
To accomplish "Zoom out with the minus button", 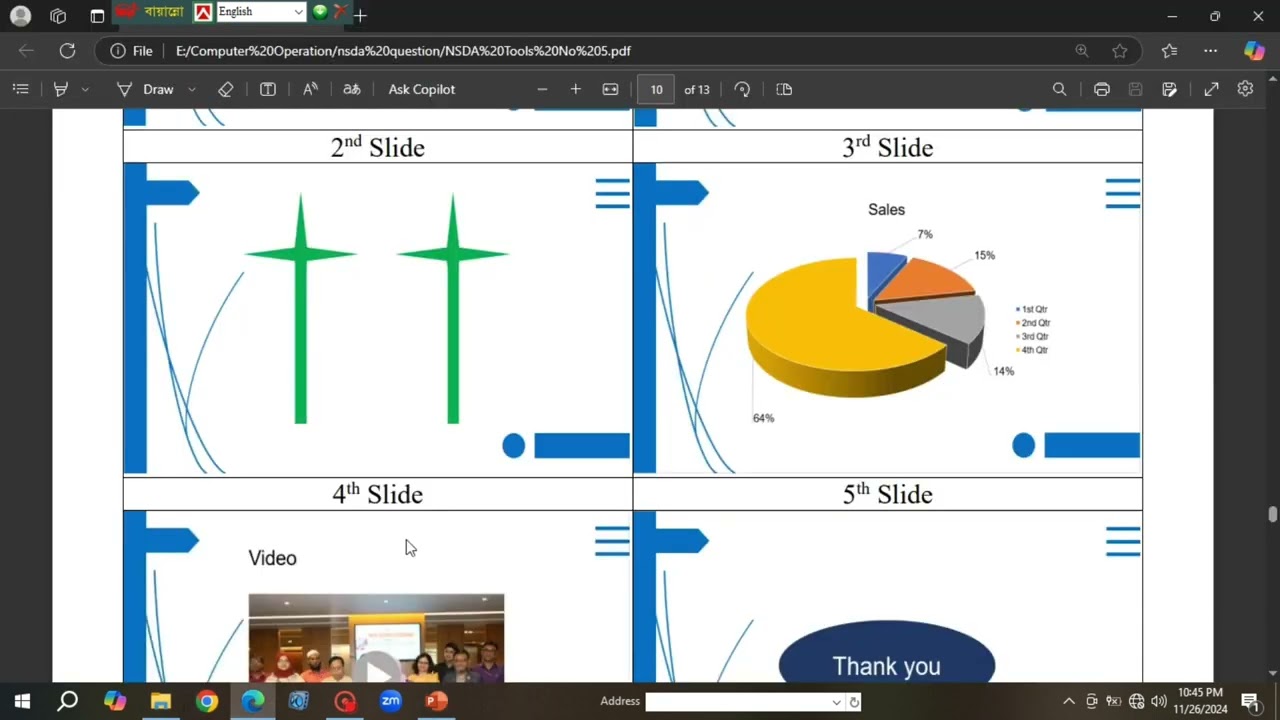I will pyautogui.click(x=542, y=89).
